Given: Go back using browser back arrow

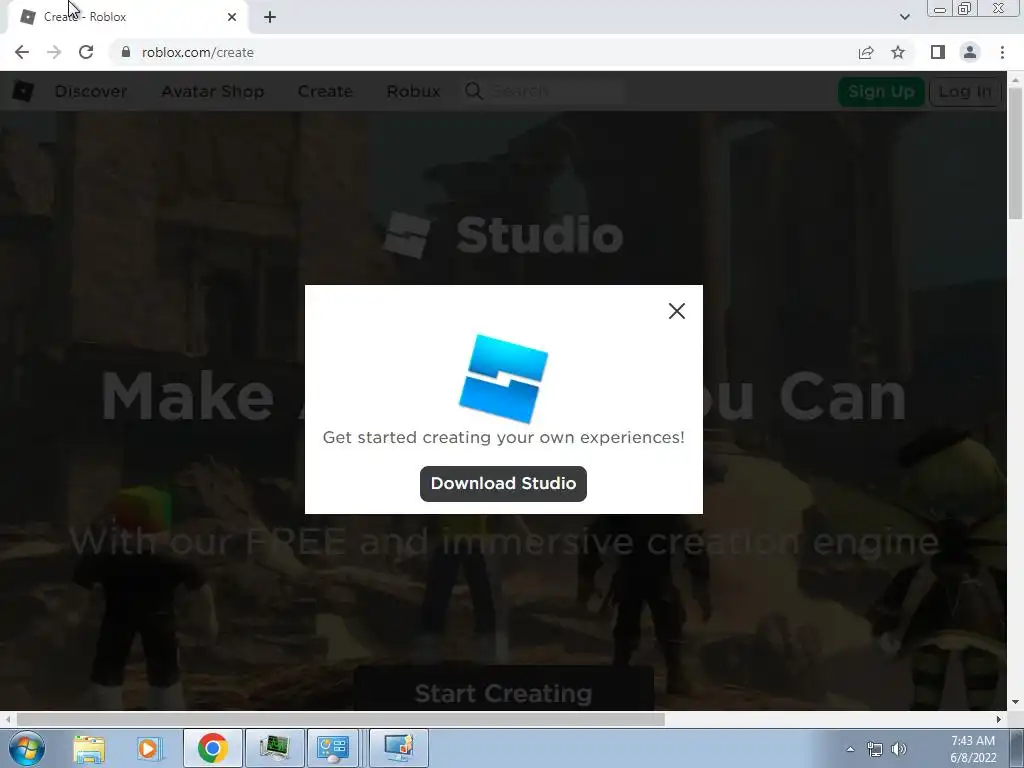Looking at the screenshot, I should (22, 52).
